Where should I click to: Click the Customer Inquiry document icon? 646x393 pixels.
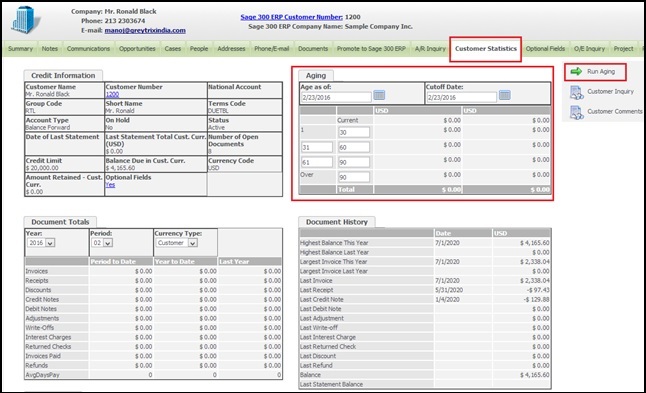tap(576, 92)
